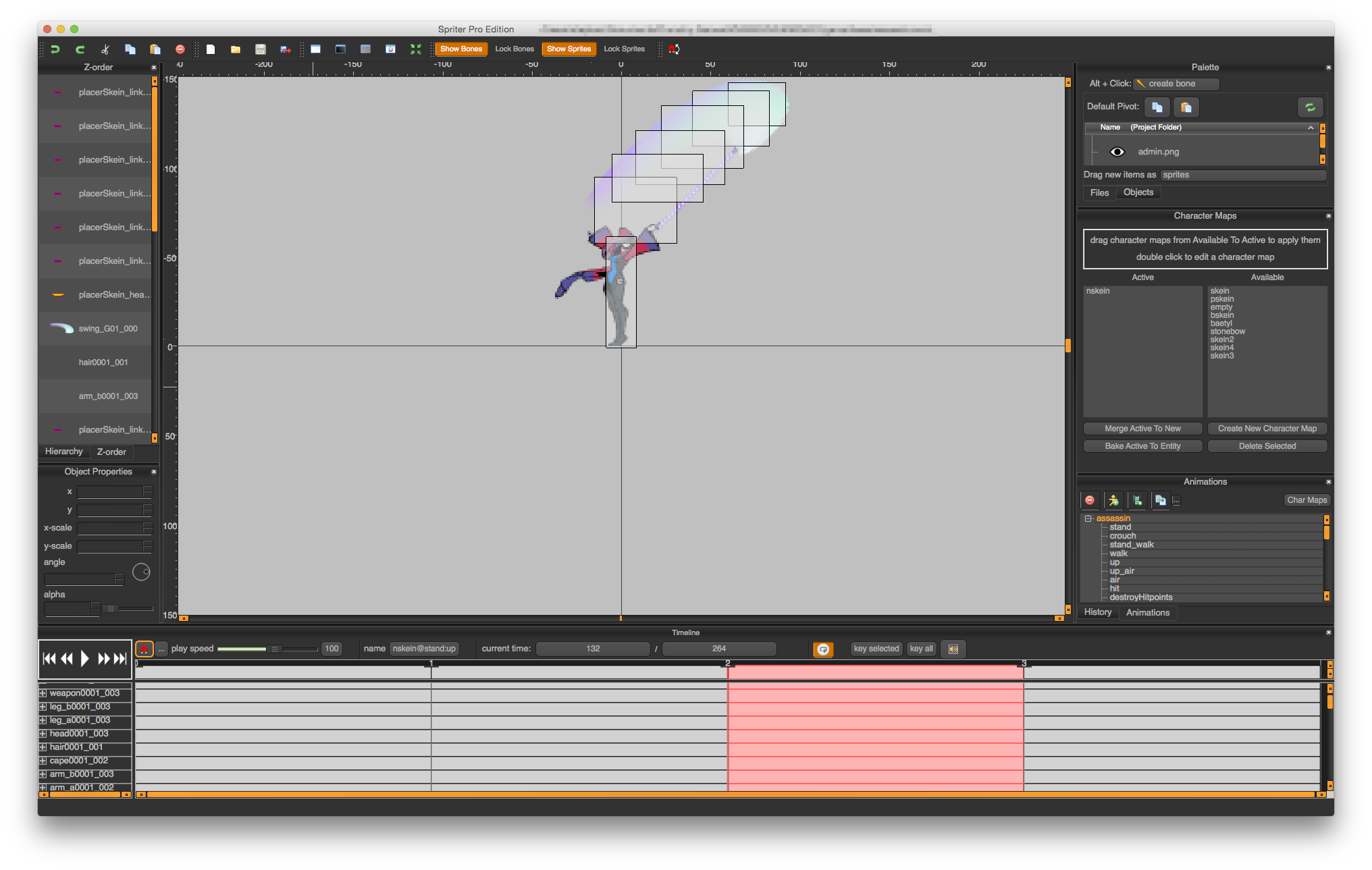The height and width of the screenshot is (870, 1372).
Task: Collapse the assassin entity tree
Action: click(1088, 518)
